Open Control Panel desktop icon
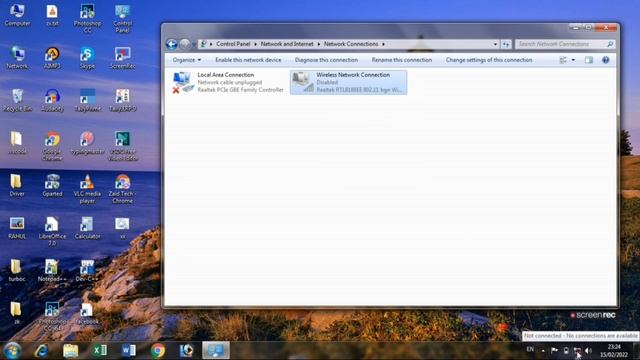The height and width of the screenshot is (360, 640). click(122, 18)
